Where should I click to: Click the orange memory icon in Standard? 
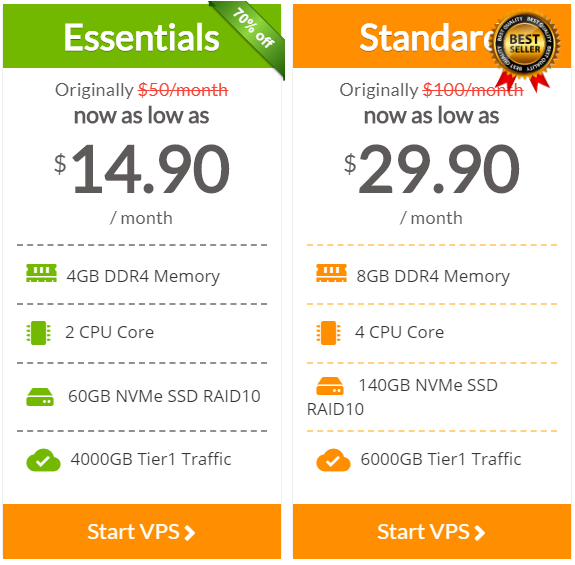click(332, 273)
